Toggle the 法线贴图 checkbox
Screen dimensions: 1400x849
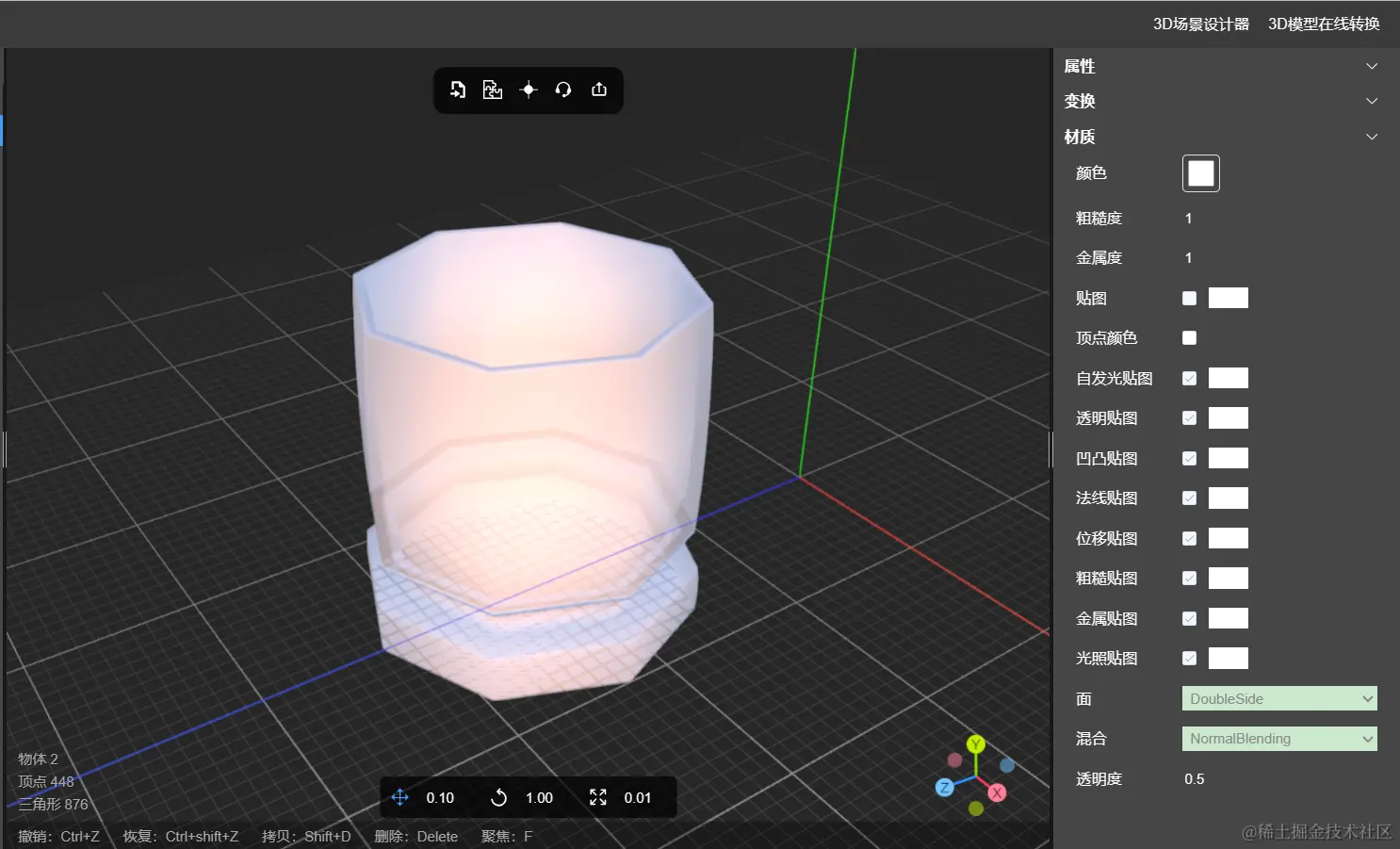[1190, 498]
